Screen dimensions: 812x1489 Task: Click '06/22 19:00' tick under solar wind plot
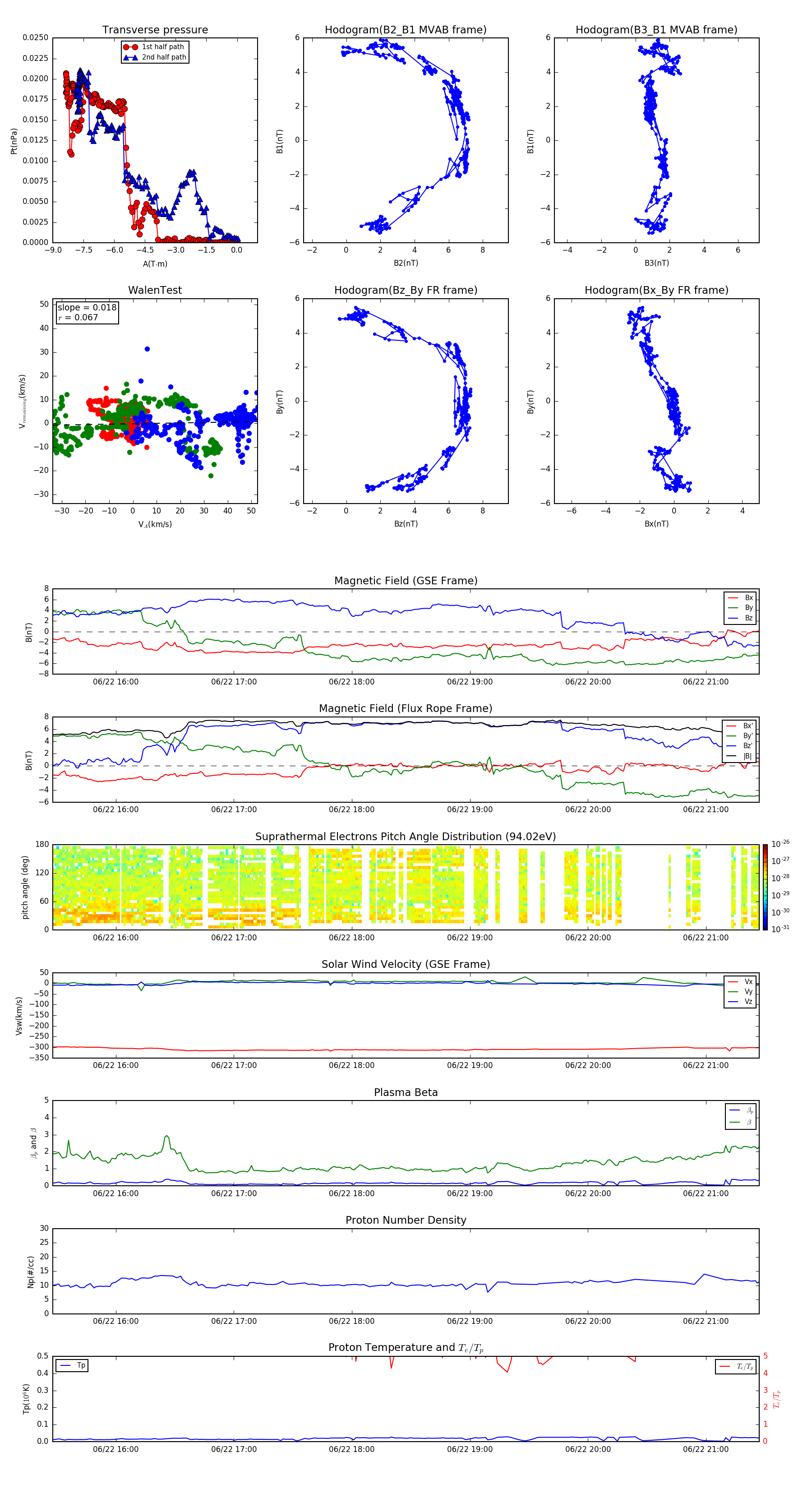pyautogui.click(x=469, y=1065)
